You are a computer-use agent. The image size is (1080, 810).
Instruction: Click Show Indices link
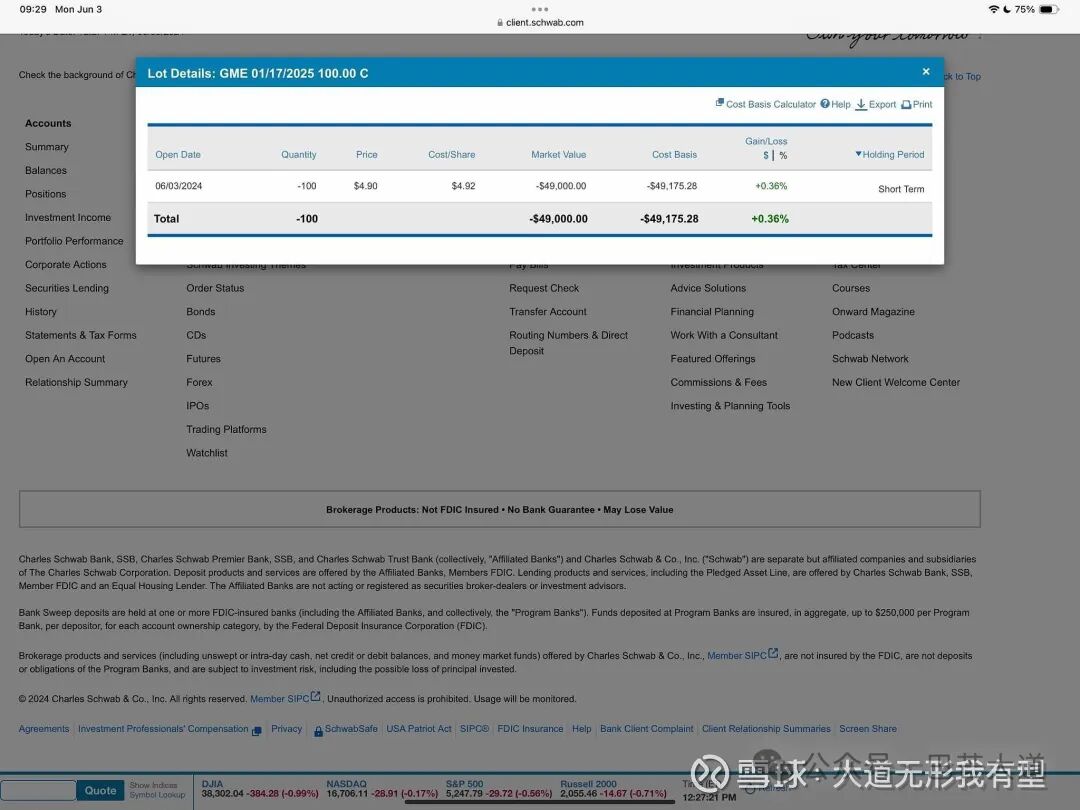pos(153,785)
